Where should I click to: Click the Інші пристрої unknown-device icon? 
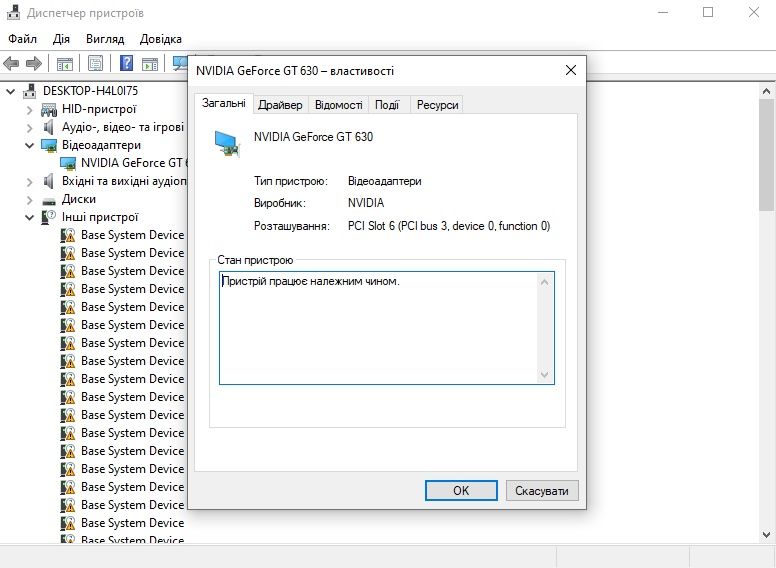(48, 217)
